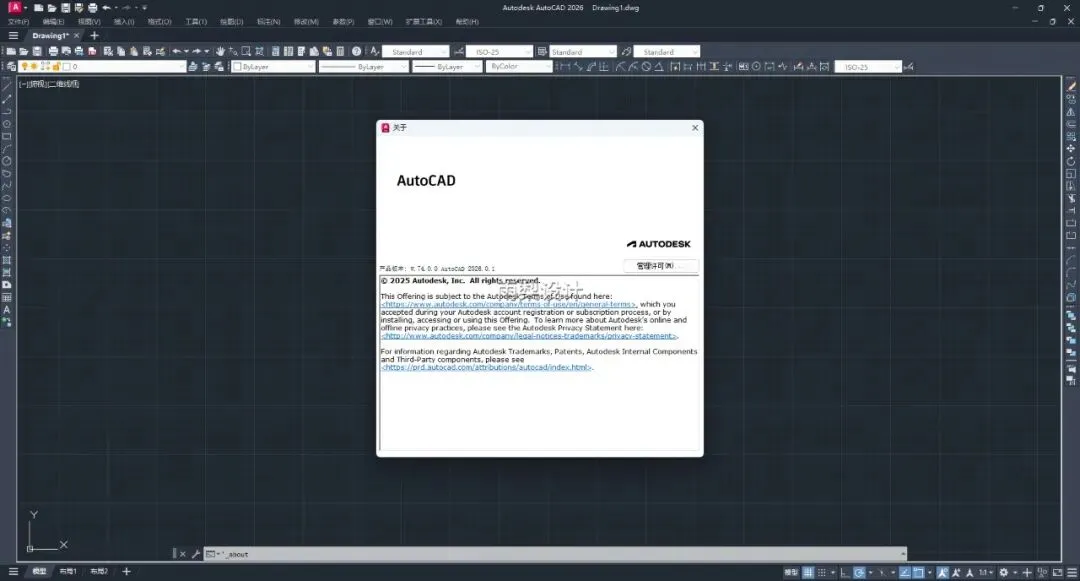The height and width of the screenshot is (581, 1080).
Task: Open the multileader style Standard dropdown
Action: tap(667, 52)
